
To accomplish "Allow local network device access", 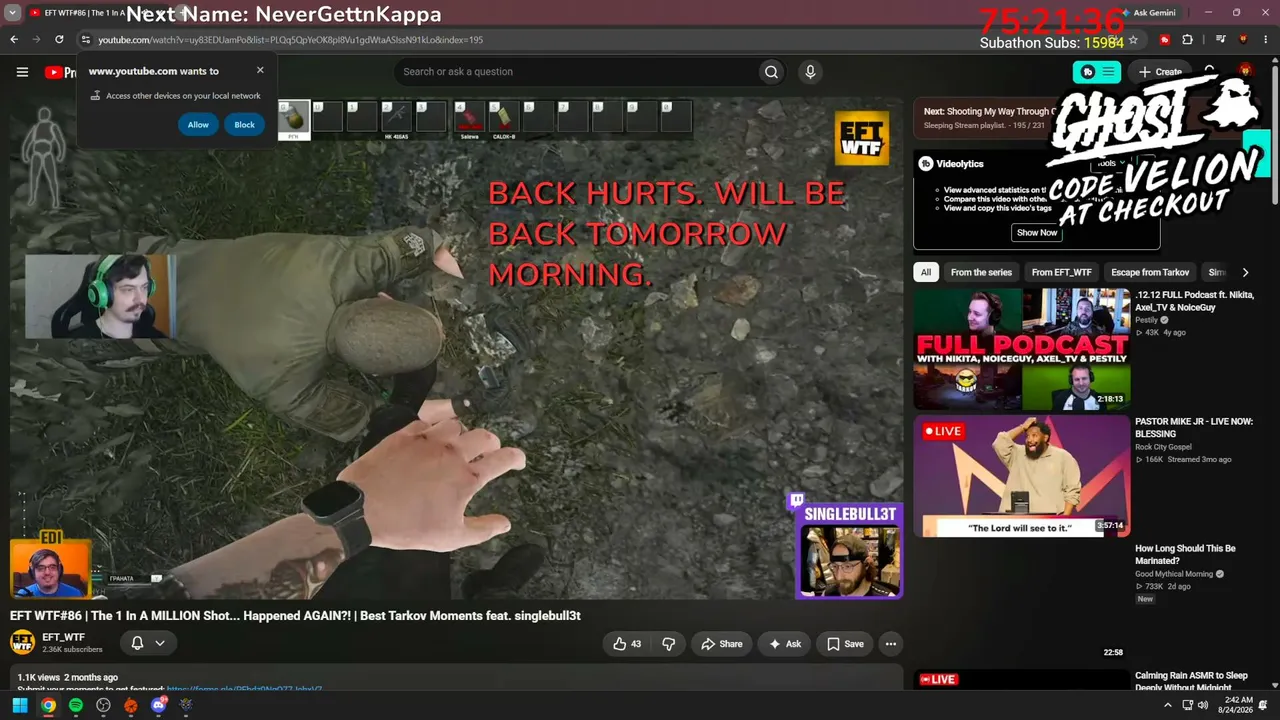I will point(198,125).
